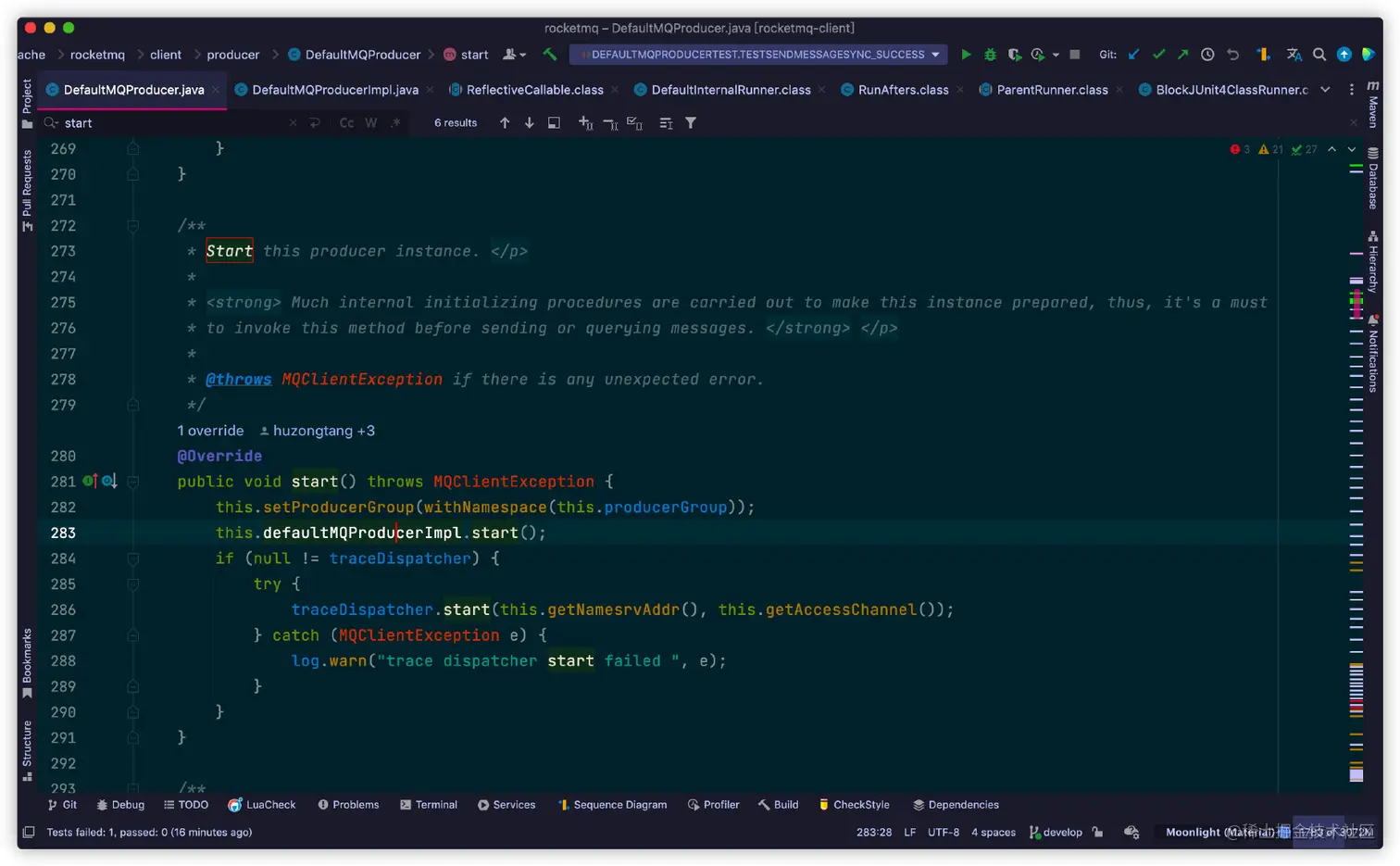Screen dimensions: 1400x866
Task: Toggle tool window bars in status corner
Action: [x=29, y=832]
